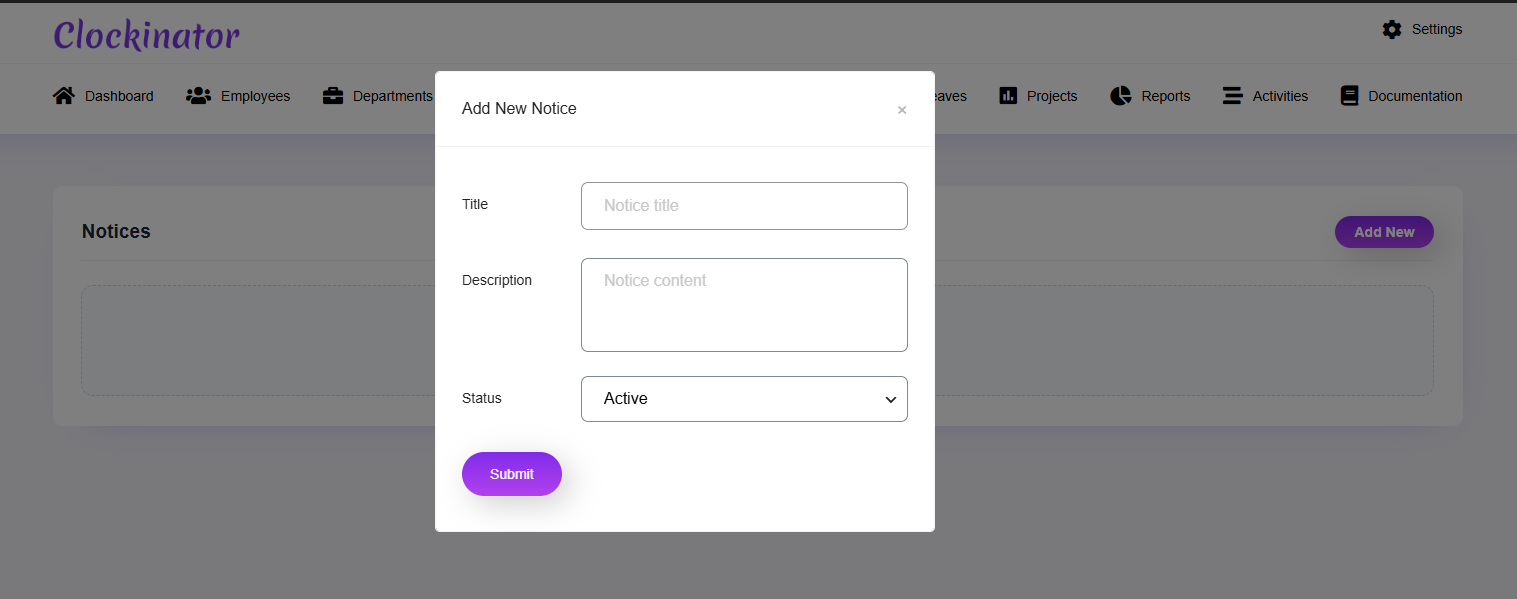Click the Clockinator logo
The width and height of the screenshot is (1517, 599).
pos(146,35)
